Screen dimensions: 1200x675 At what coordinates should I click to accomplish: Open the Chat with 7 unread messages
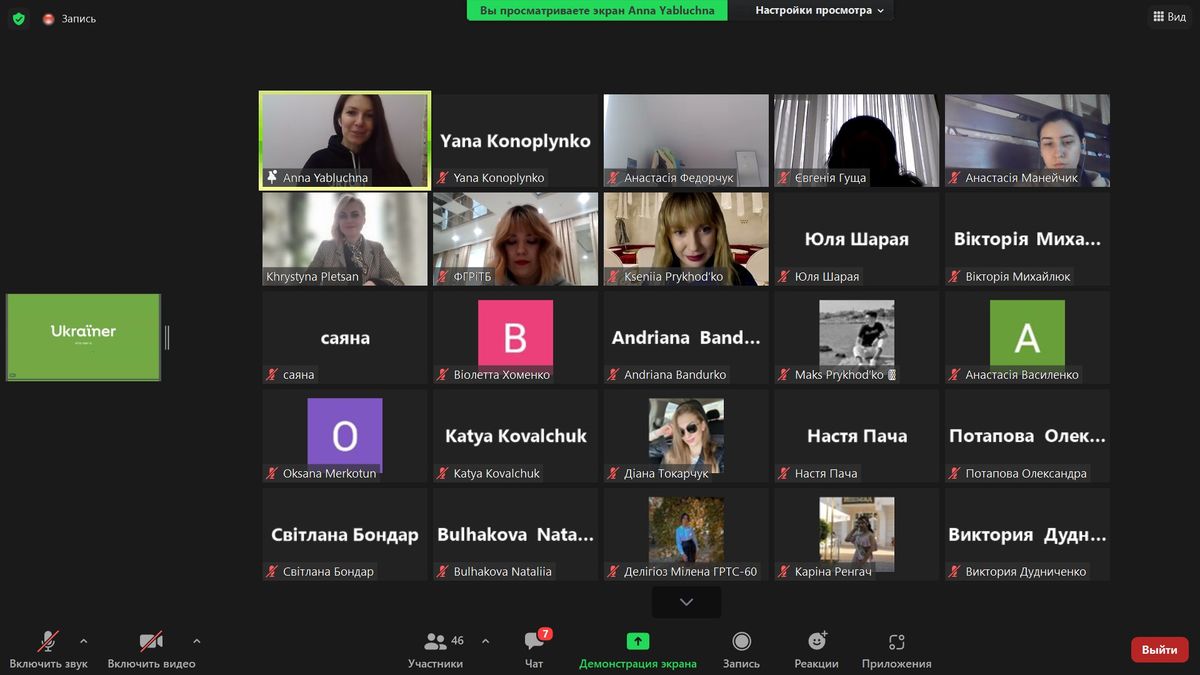tap(534, 642)
